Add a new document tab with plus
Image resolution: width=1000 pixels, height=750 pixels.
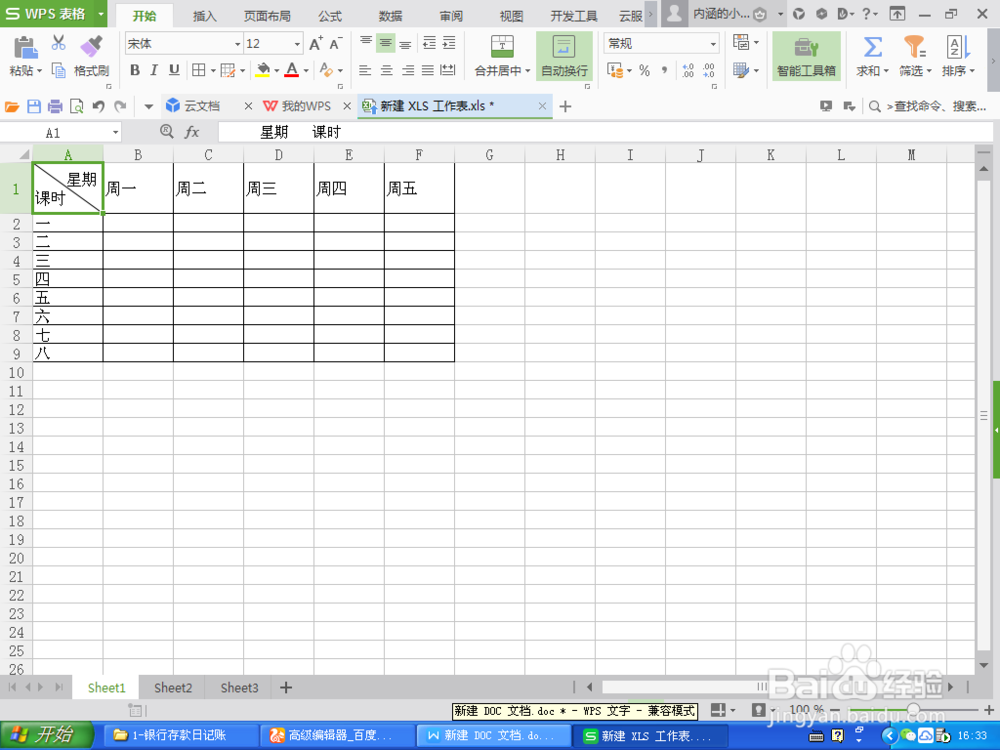[565, 107]
